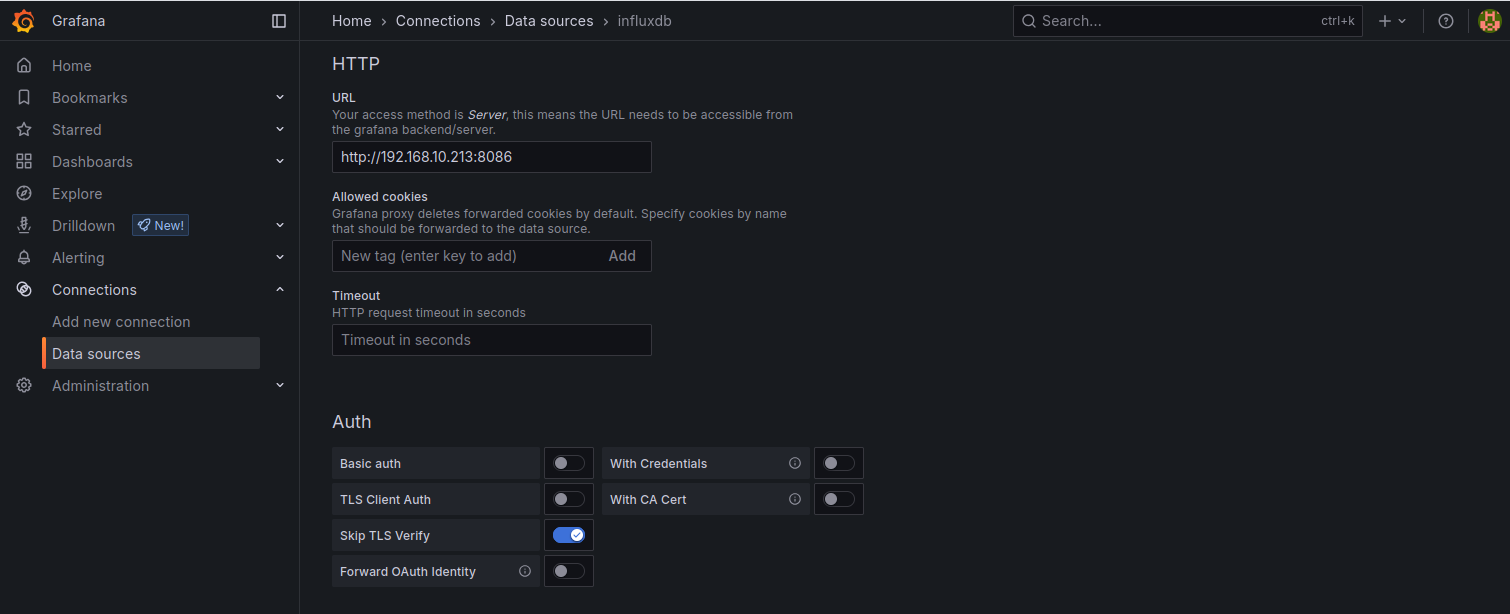1510x614 pixels.
Task: Click the Administration gear icon
Action: click(24, 386)
